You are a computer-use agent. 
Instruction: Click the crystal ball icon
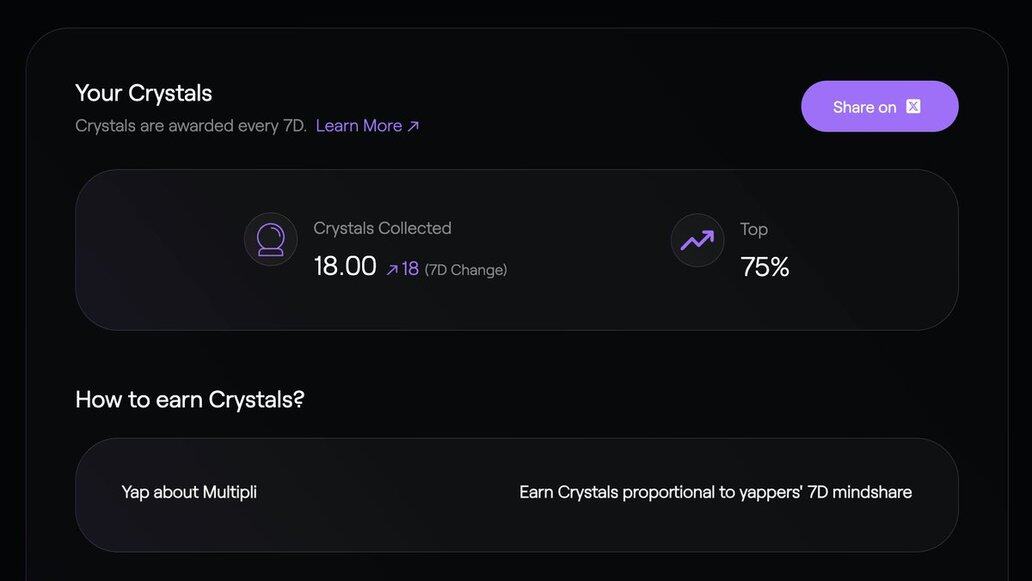pos(271,240)
